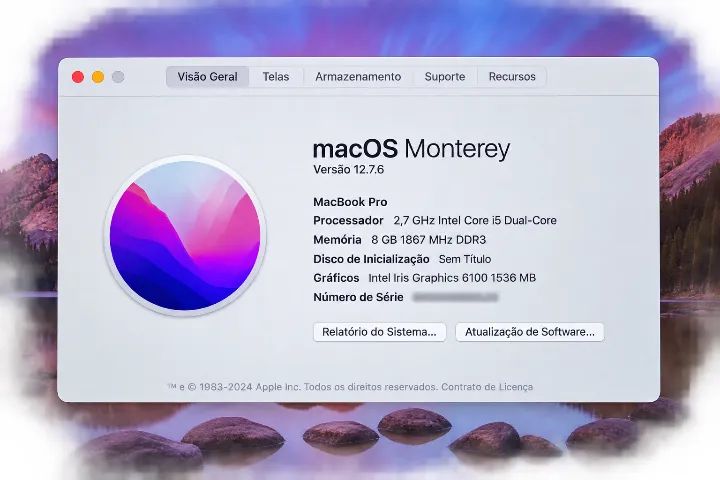Click the macOS Monterey logo image

click(185, 236)
